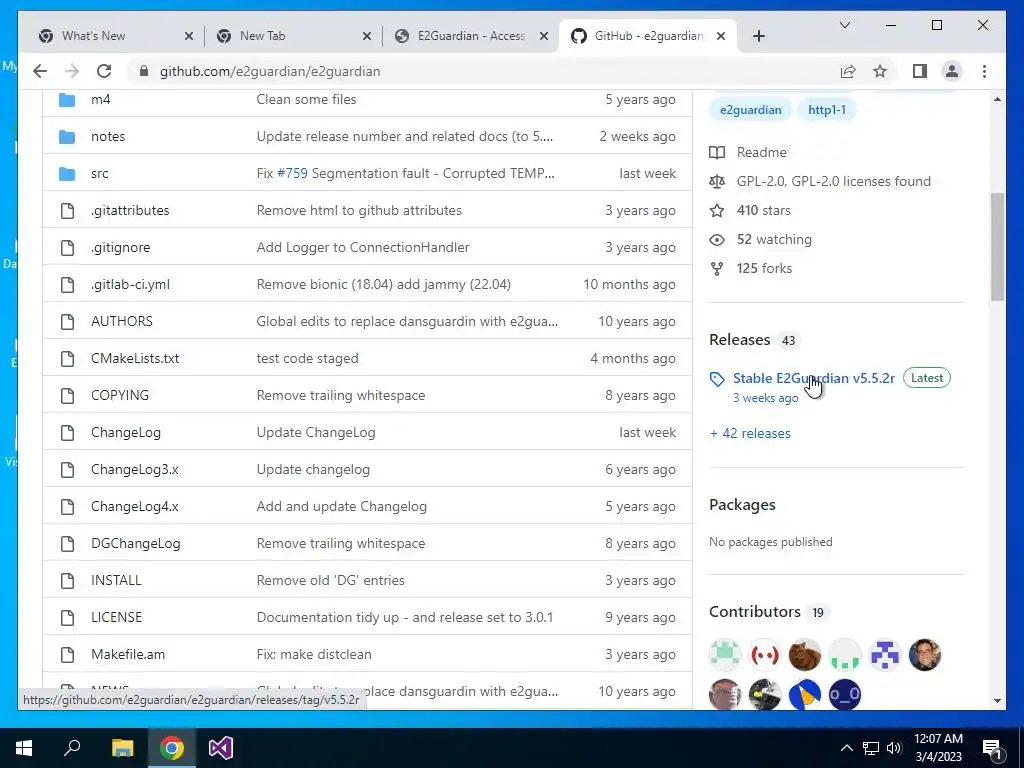Open the volume control in system tray
1024x768 pixels.
pyautogui.click(x=894, y=748)
